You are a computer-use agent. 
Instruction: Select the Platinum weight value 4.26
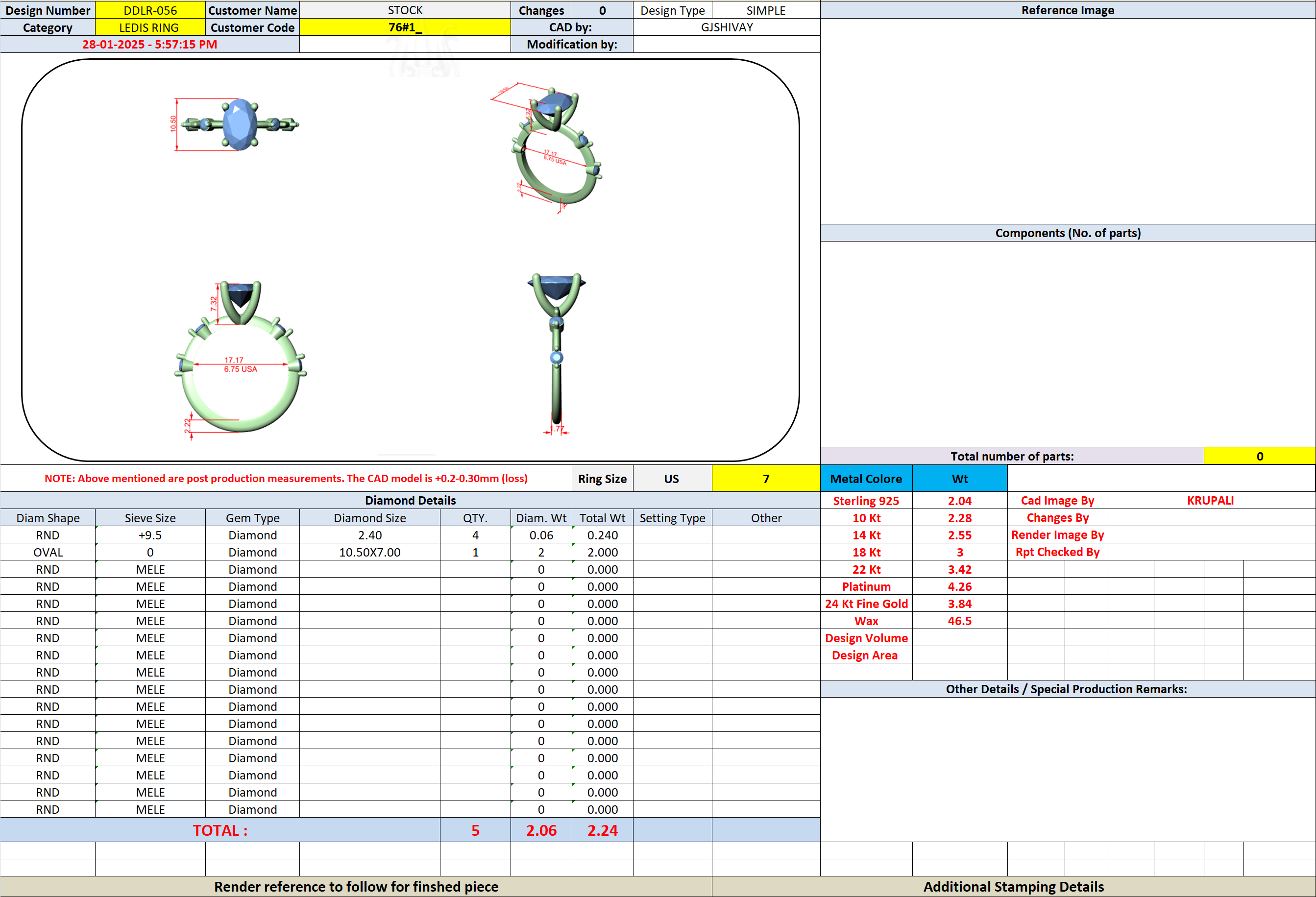pos(960,586)
